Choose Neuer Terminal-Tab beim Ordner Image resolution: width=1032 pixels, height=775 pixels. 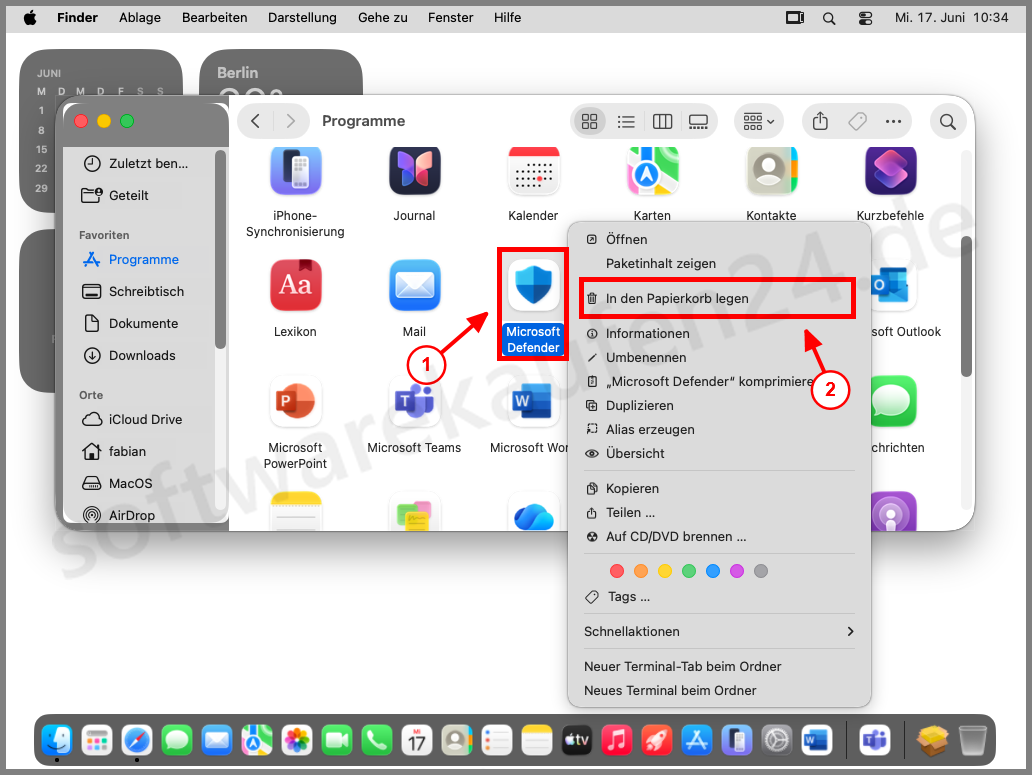coord(719,666)
